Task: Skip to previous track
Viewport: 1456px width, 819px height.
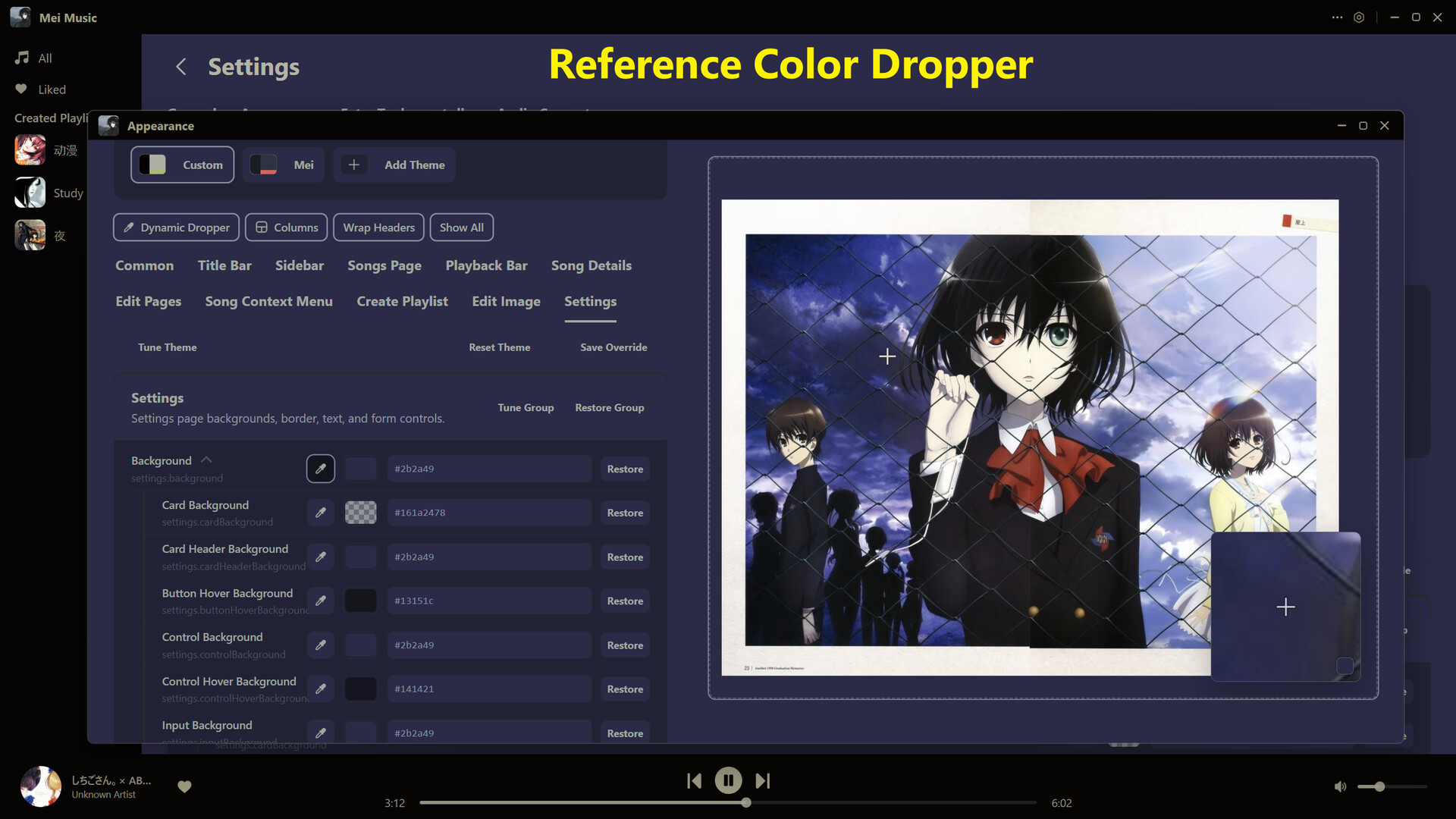Action: pyautogui.click(x=694, y=780)
